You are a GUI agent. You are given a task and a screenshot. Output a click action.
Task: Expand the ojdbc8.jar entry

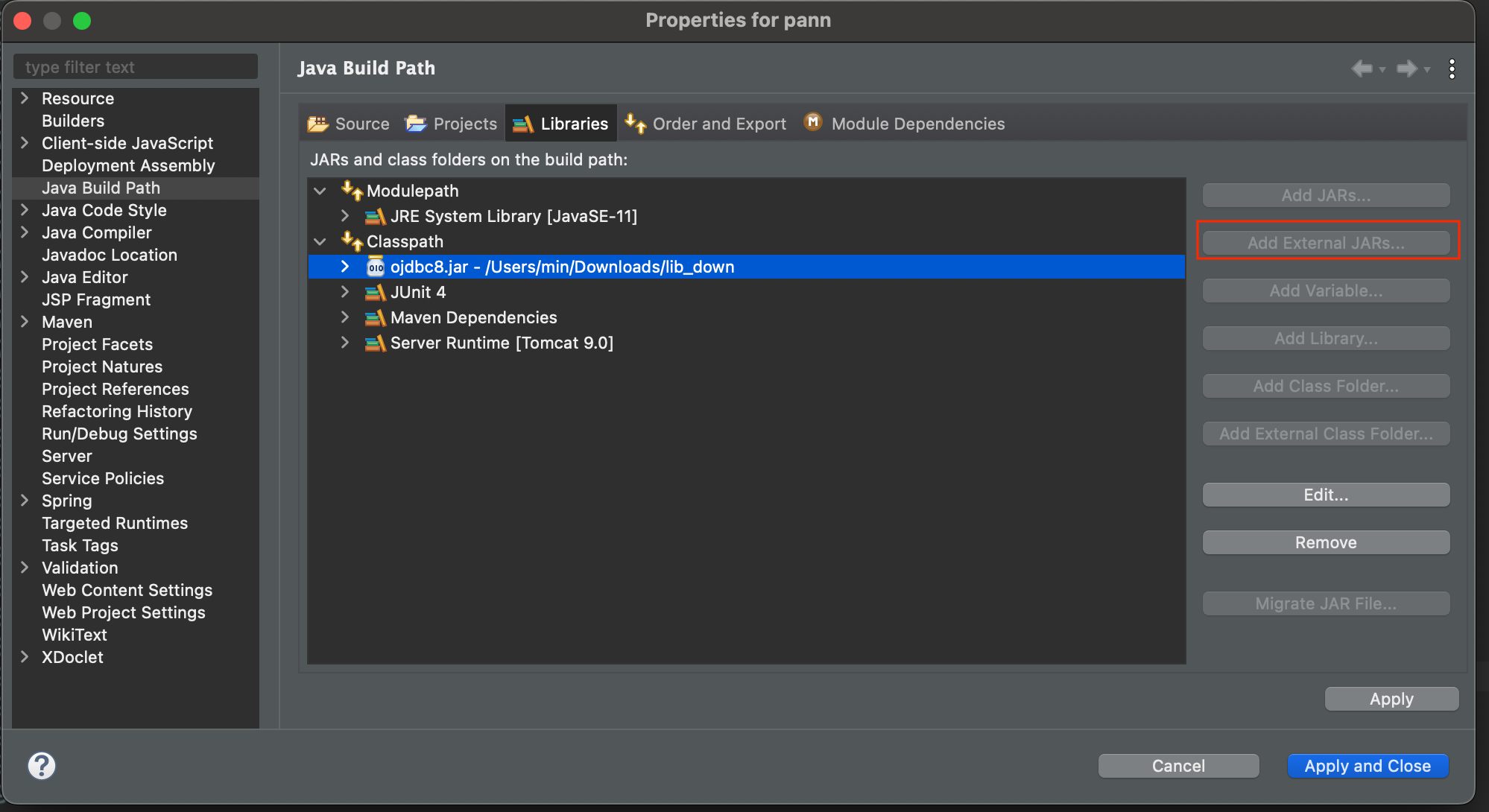[344, 267]
